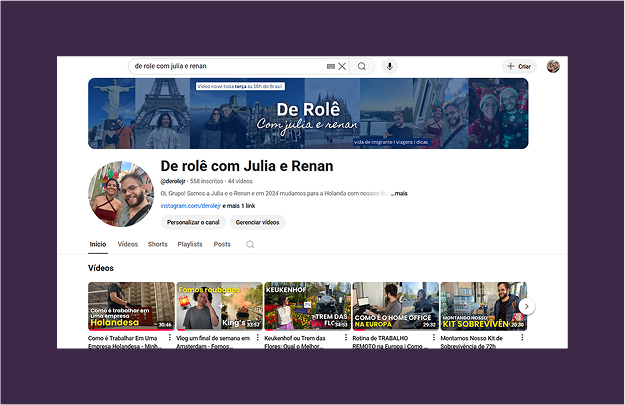The width and height of the screenshot is (625, 405).
Task: Open the Posts tab
Action: click(x=222, y=244)
